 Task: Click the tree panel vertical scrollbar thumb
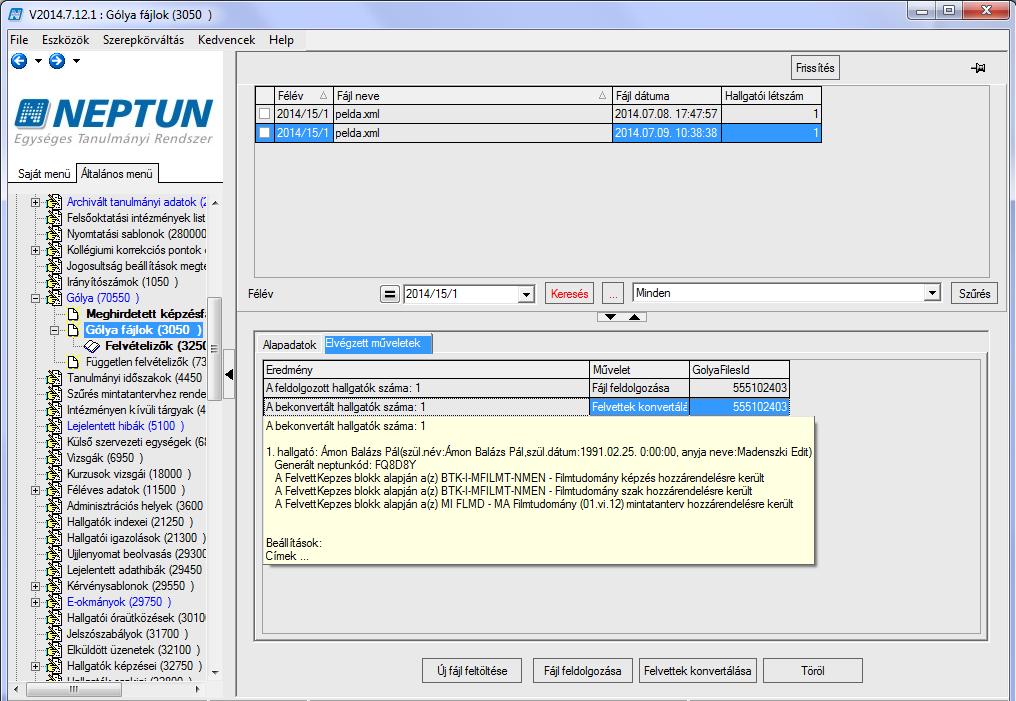214,349
